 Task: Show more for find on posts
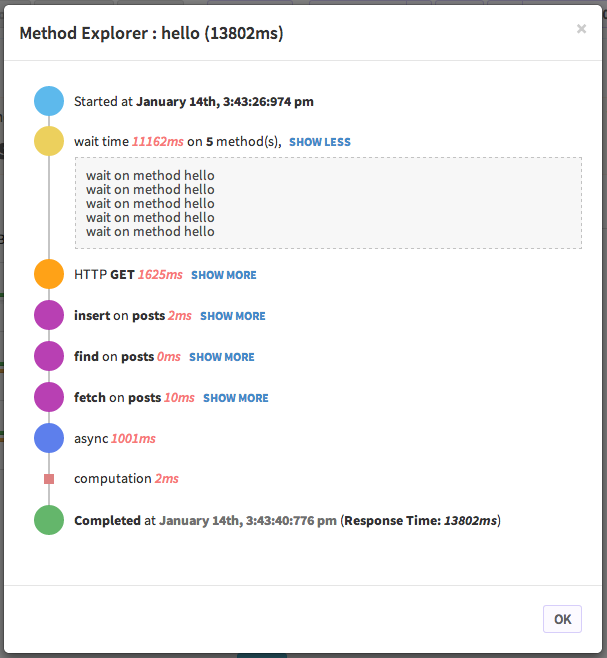pyautogui.click(x=222, y=357)
